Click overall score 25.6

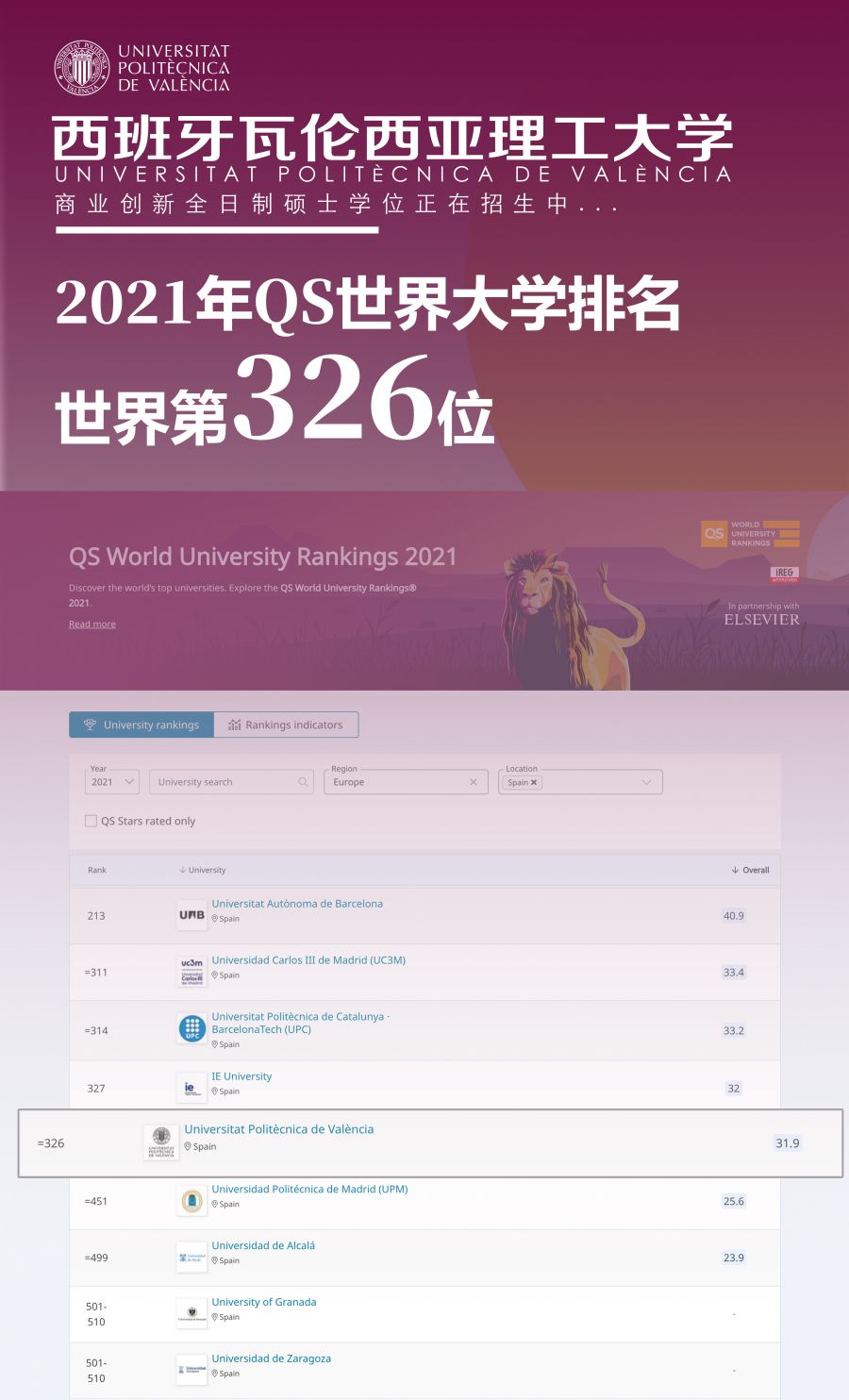[x=734, y=1202]
